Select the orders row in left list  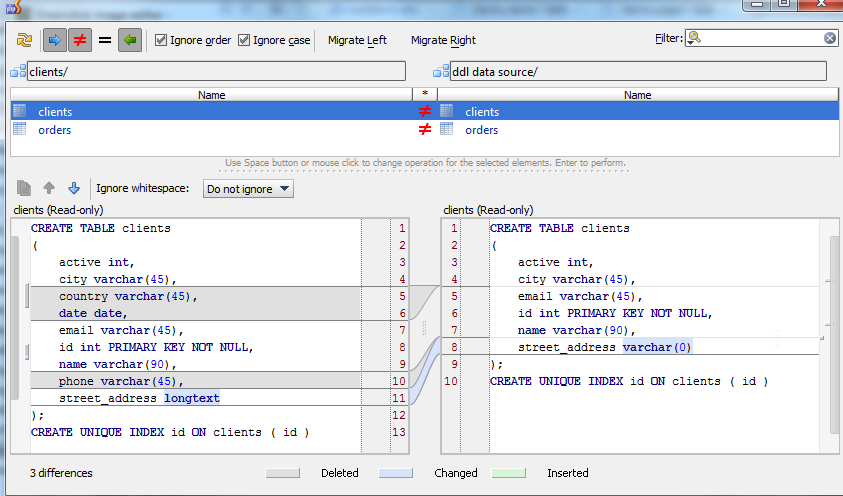pyautogui.click(x=211, y=130)
